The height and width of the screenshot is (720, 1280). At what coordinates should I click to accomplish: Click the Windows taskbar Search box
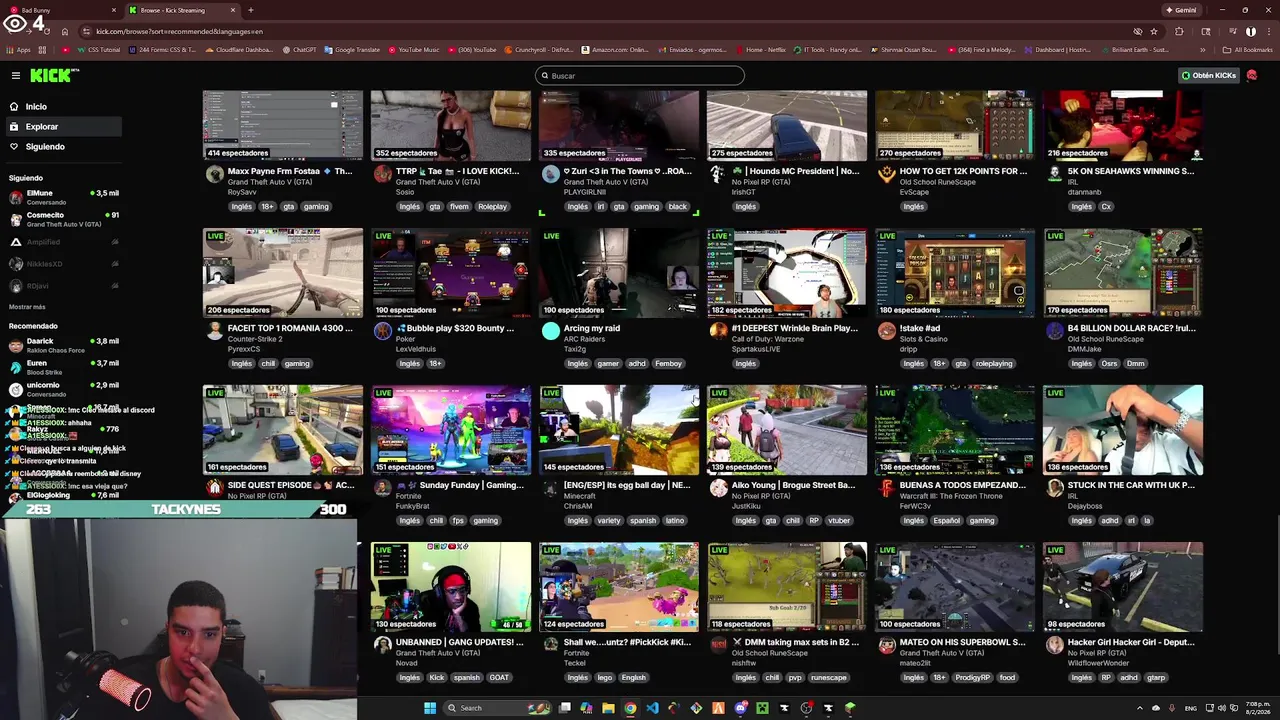(497, 708)
